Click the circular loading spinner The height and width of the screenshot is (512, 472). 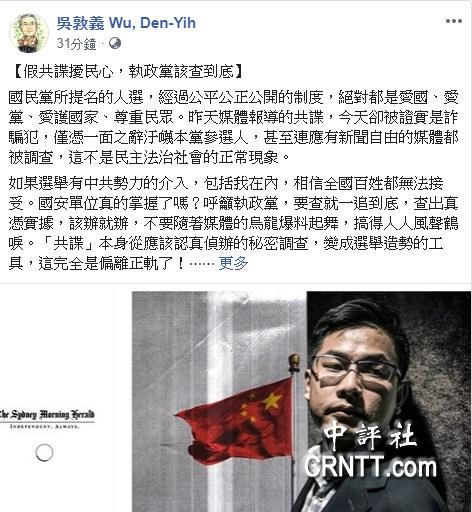click(44, 453)
